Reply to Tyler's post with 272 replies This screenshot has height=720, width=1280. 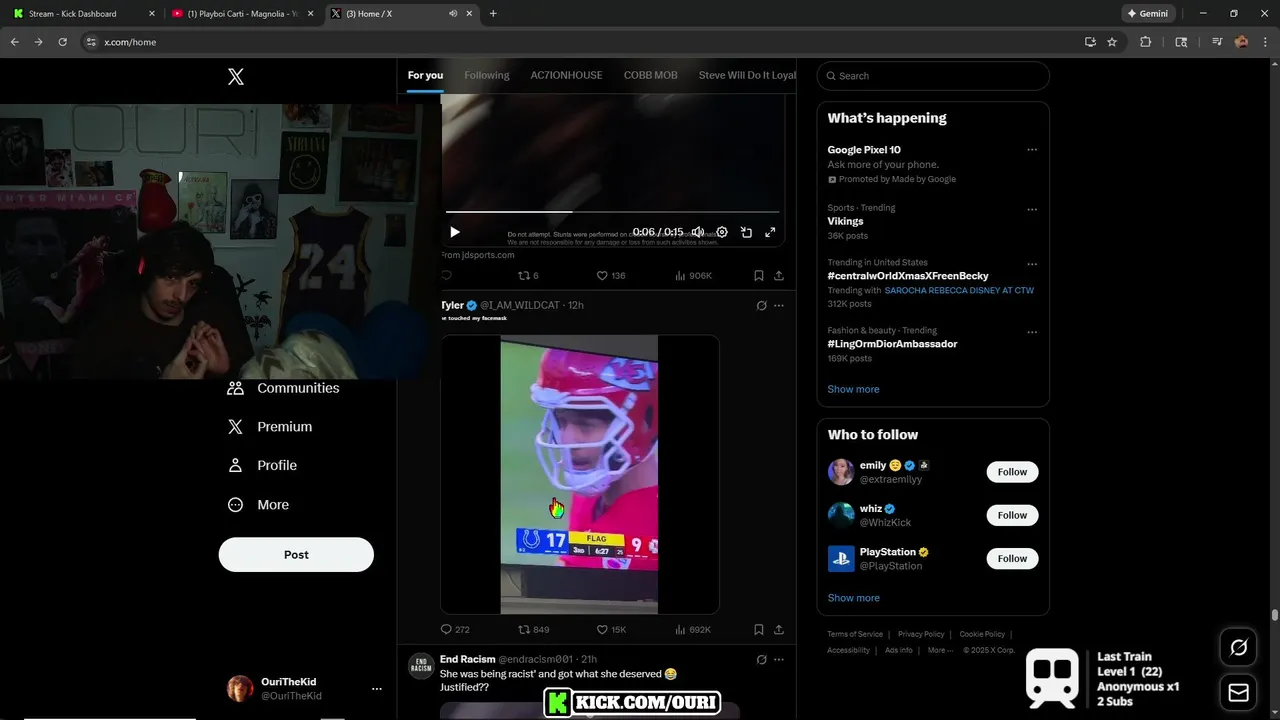click(x=455, y=630)
